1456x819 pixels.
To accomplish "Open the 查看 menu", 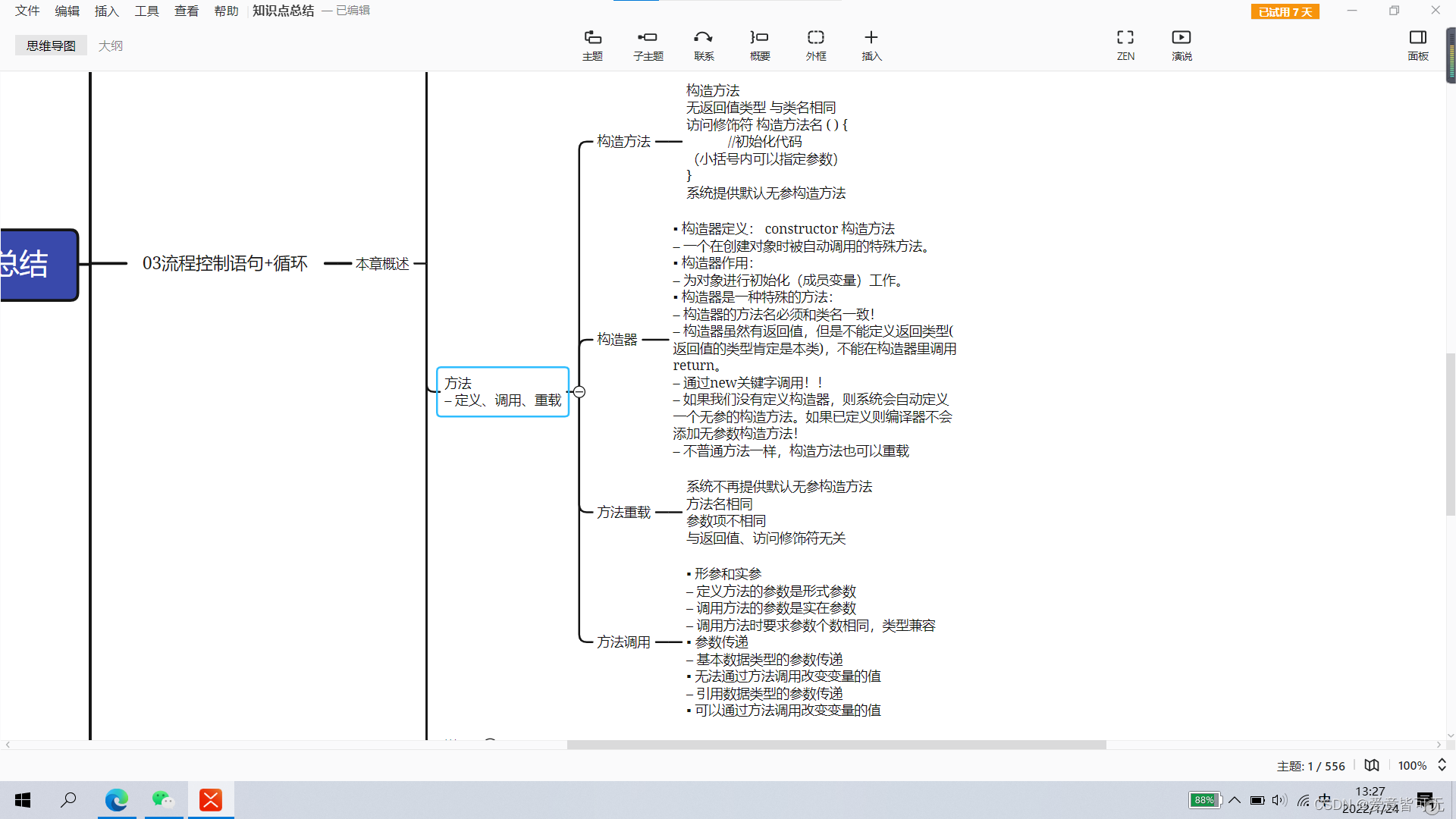I will 187,11.
